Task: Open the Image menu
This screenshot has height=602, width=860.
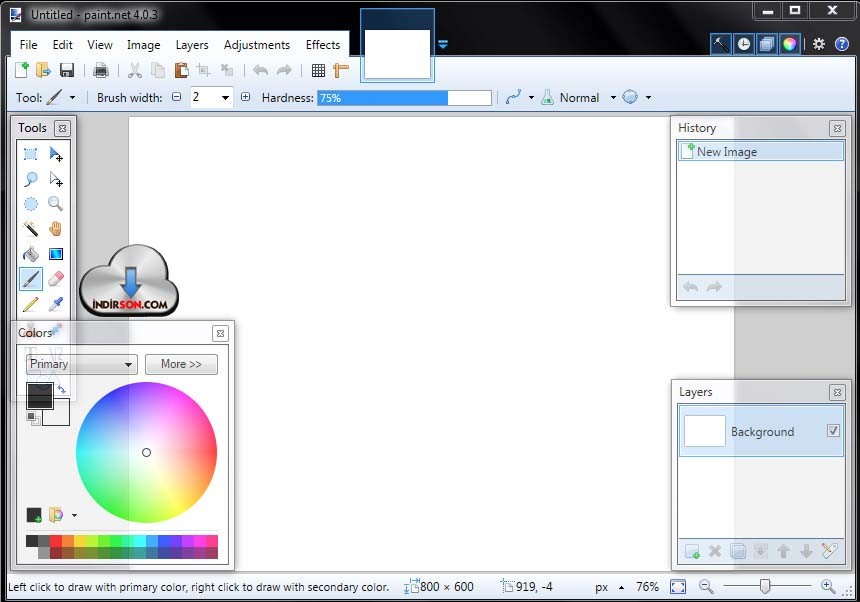Action: point(144,45)
